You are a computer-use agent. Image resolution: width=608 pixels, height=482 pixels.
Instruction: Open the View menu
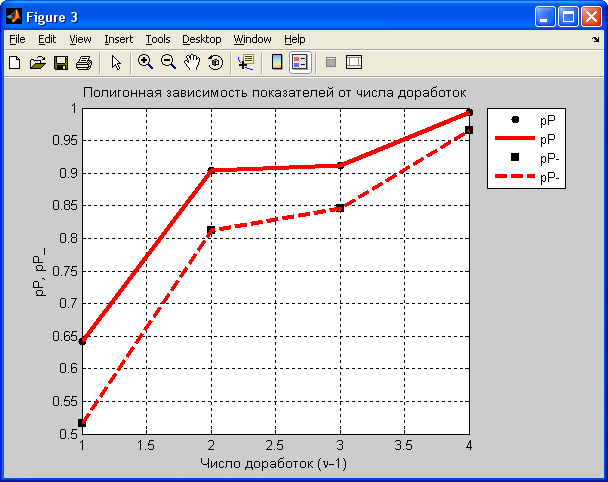click(x=80, y=39)
